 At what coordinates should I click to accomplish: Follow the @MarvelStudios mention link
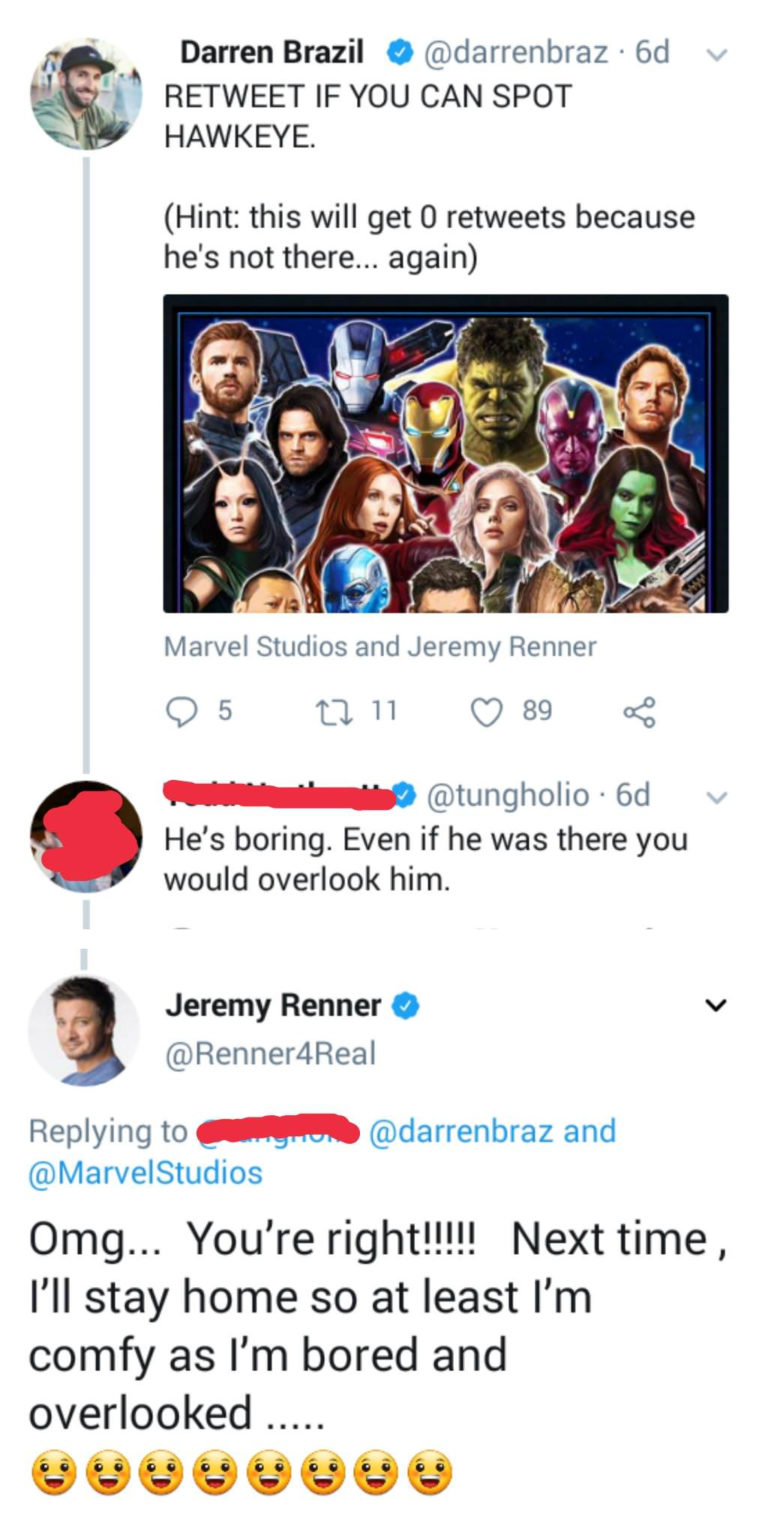(x=146, y=1172)
